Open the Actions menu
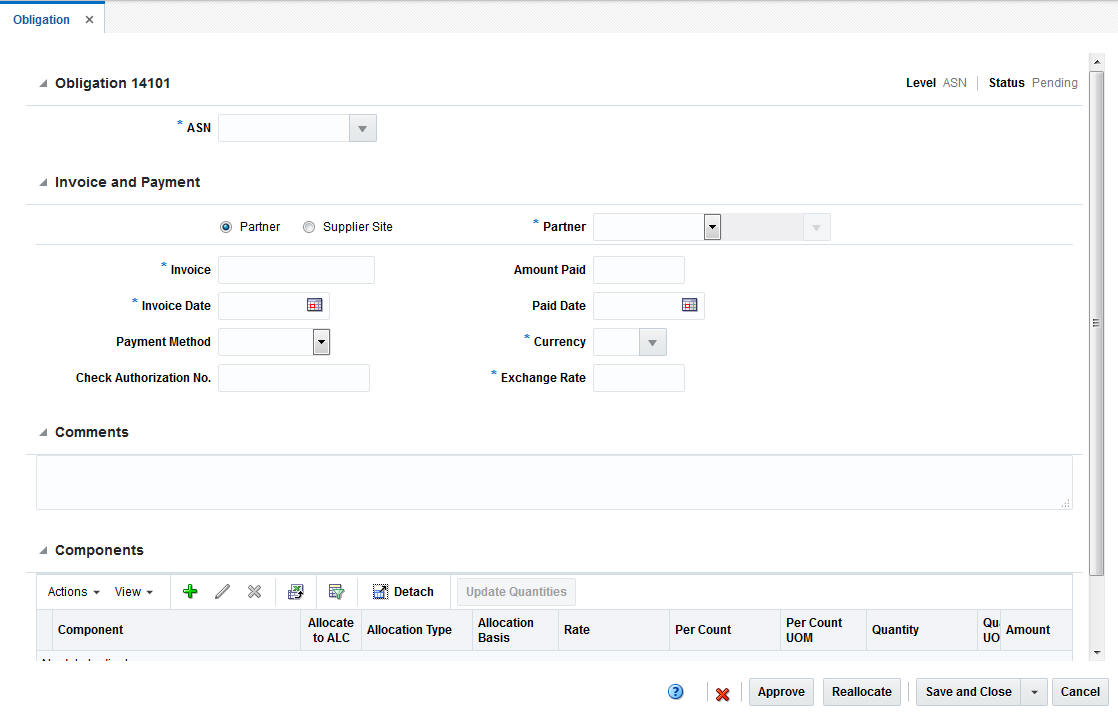 (73, 592)
